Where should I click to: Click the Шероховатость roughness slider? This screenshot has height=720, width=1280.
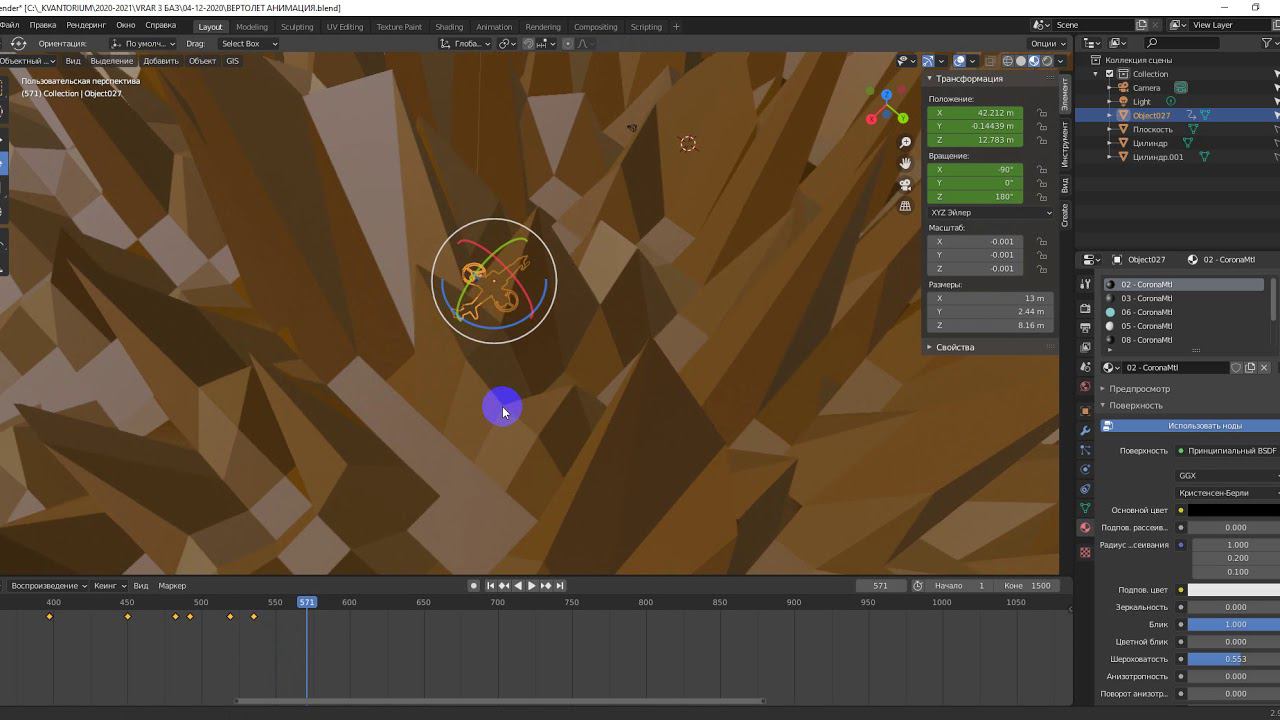(1234, 660)
